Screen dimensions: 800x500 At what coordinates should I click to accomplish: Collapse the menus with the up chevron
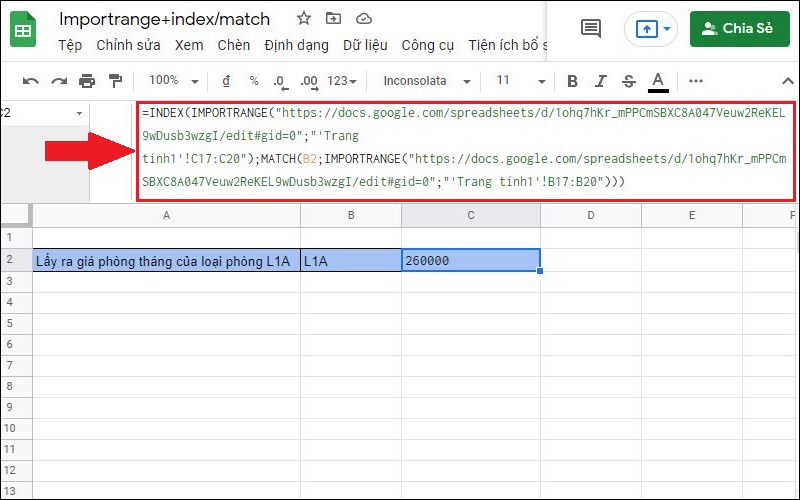coord(788,81)
